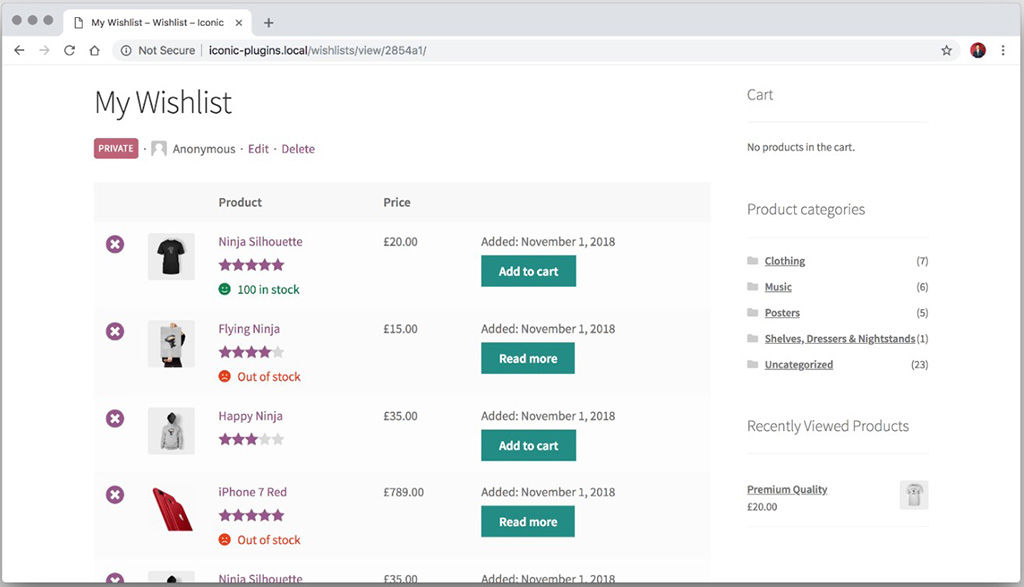Reload the page
This screenshot has width=1024, height=587.
click(69, 50)
